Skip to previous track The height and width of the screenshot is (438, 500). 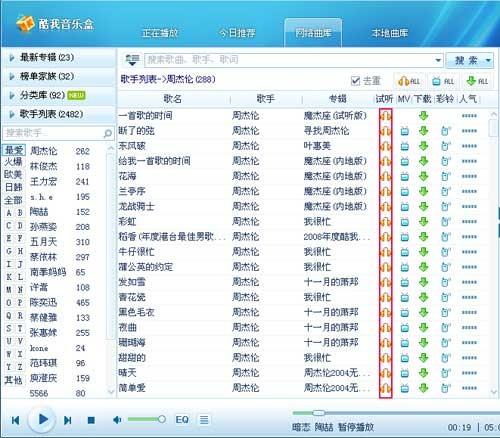tap(15, 420)
